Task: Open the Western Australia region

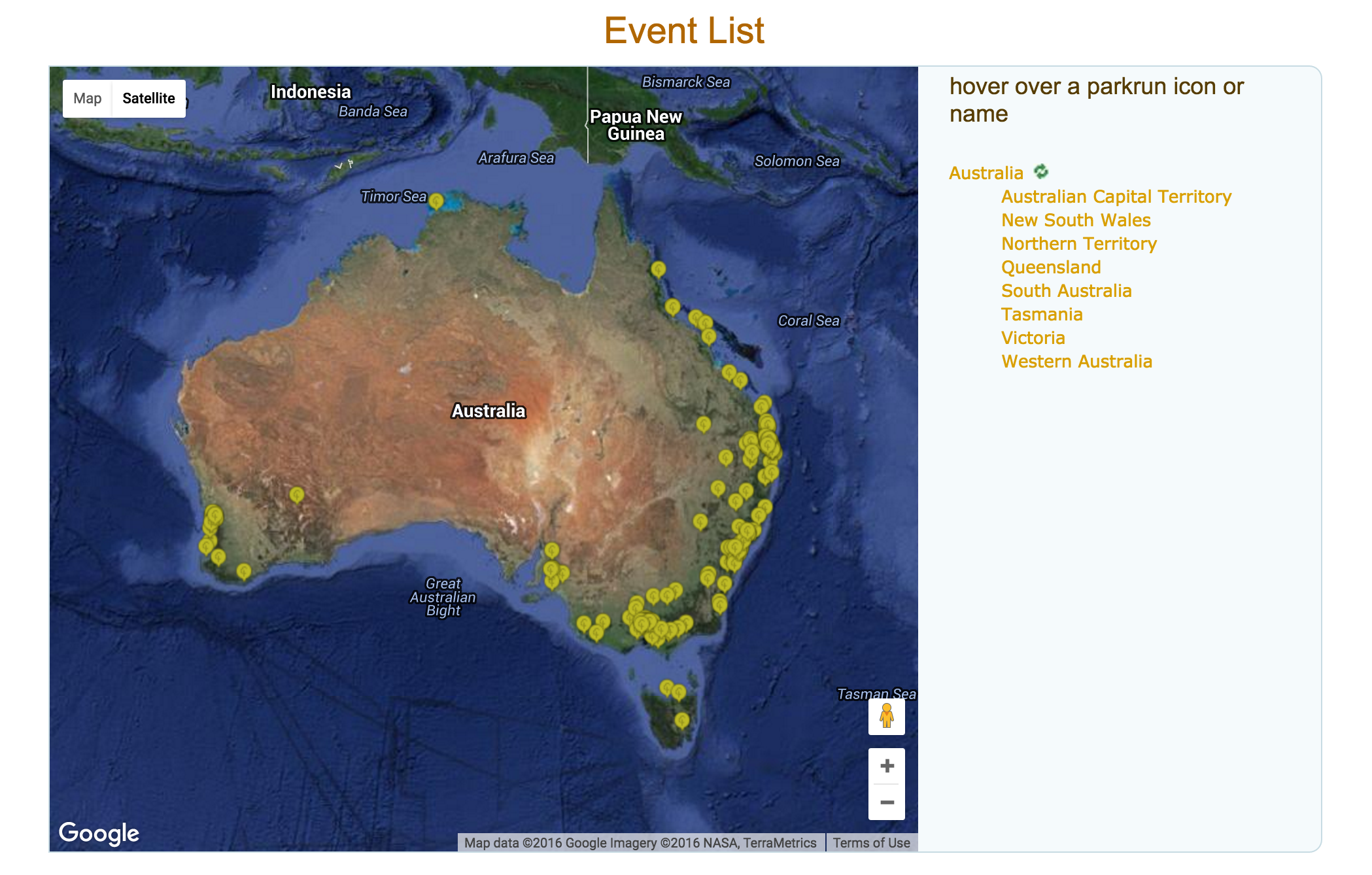Action: tap(1076, 362)
